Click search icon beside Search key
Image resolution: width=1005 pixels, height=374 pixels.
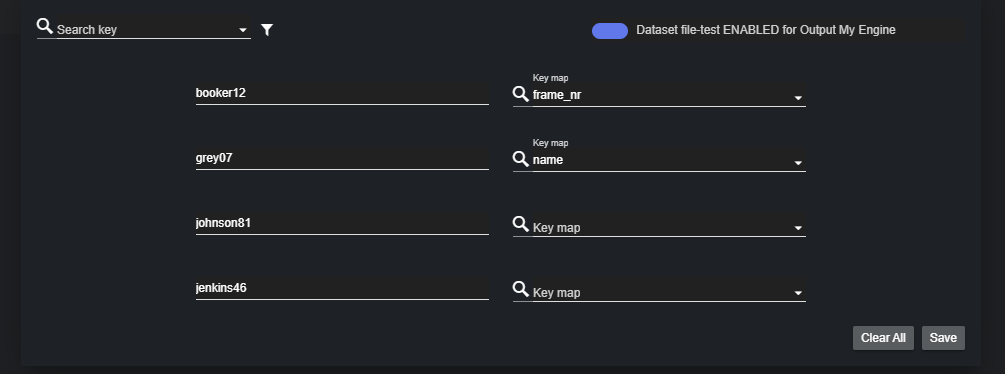(x=45, y=26)
